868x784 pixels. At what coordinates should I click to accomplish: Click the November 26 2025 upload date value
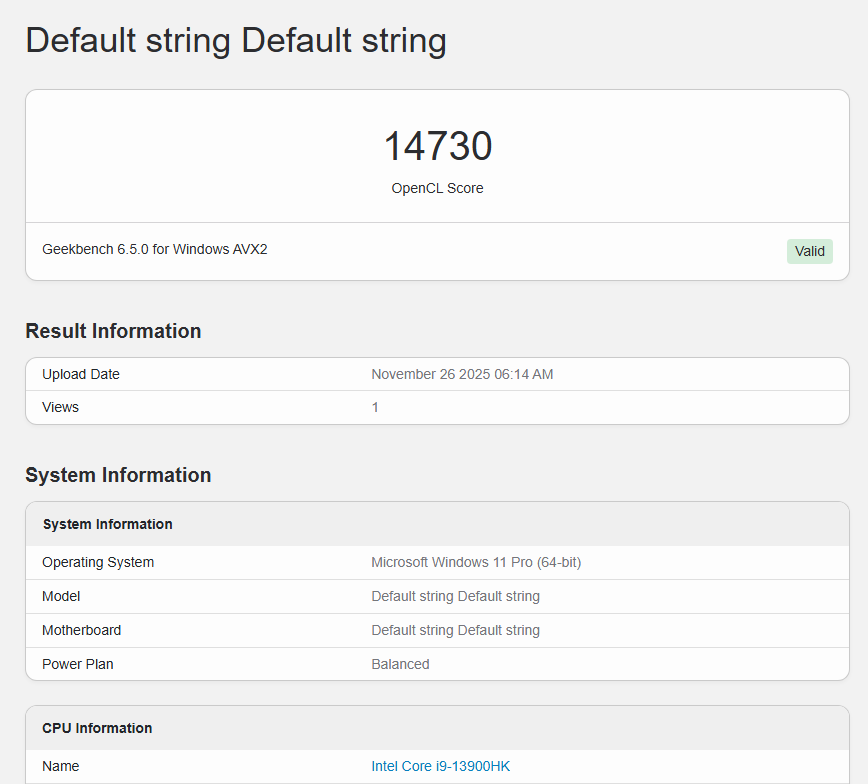pyautogui.click(x=462, y=374)
